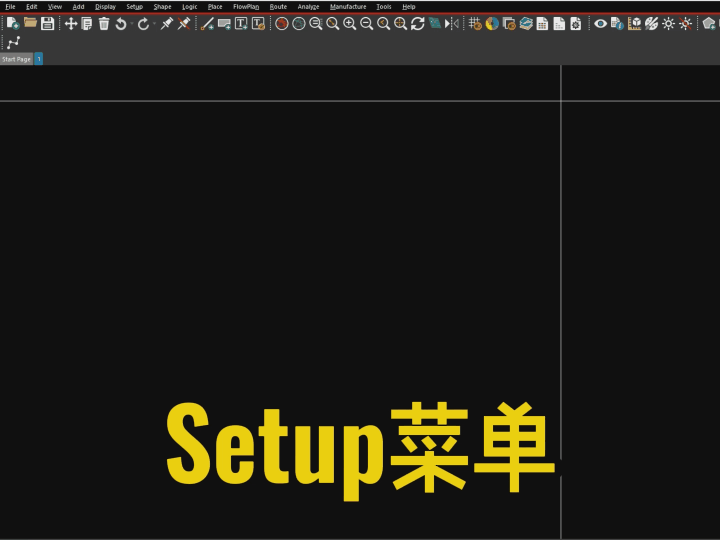
Task: Expand the Undo history dropdown arrow
Action: pyautogui.click(x=131, y=24)
